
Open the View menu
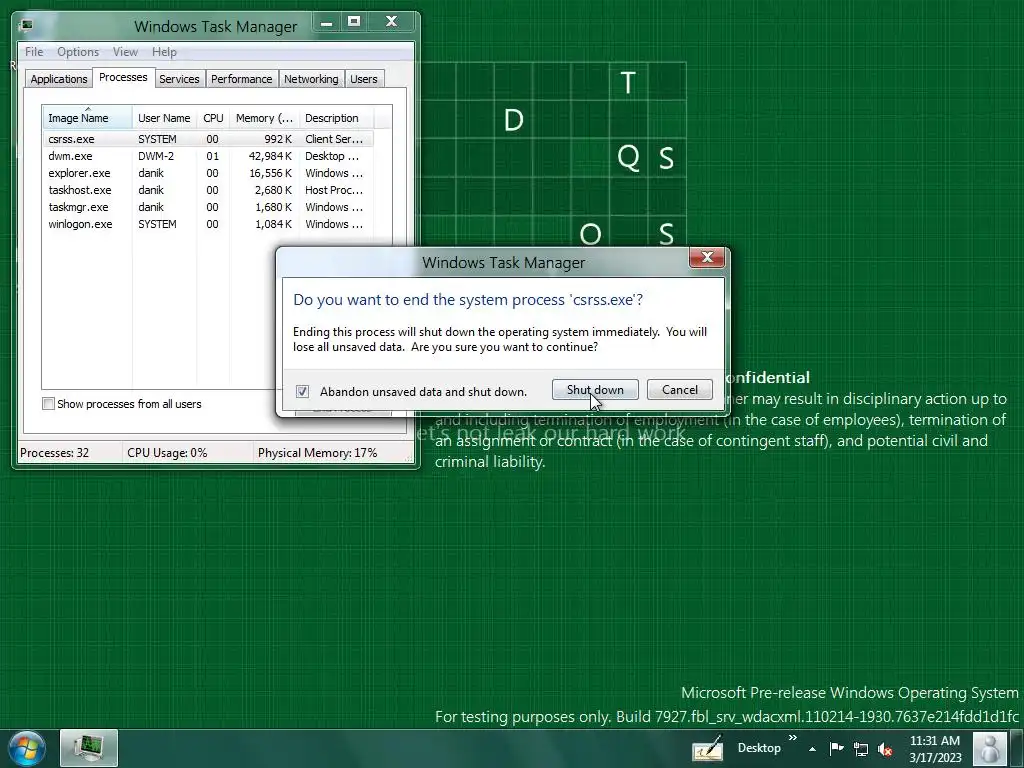click(125, 52)
